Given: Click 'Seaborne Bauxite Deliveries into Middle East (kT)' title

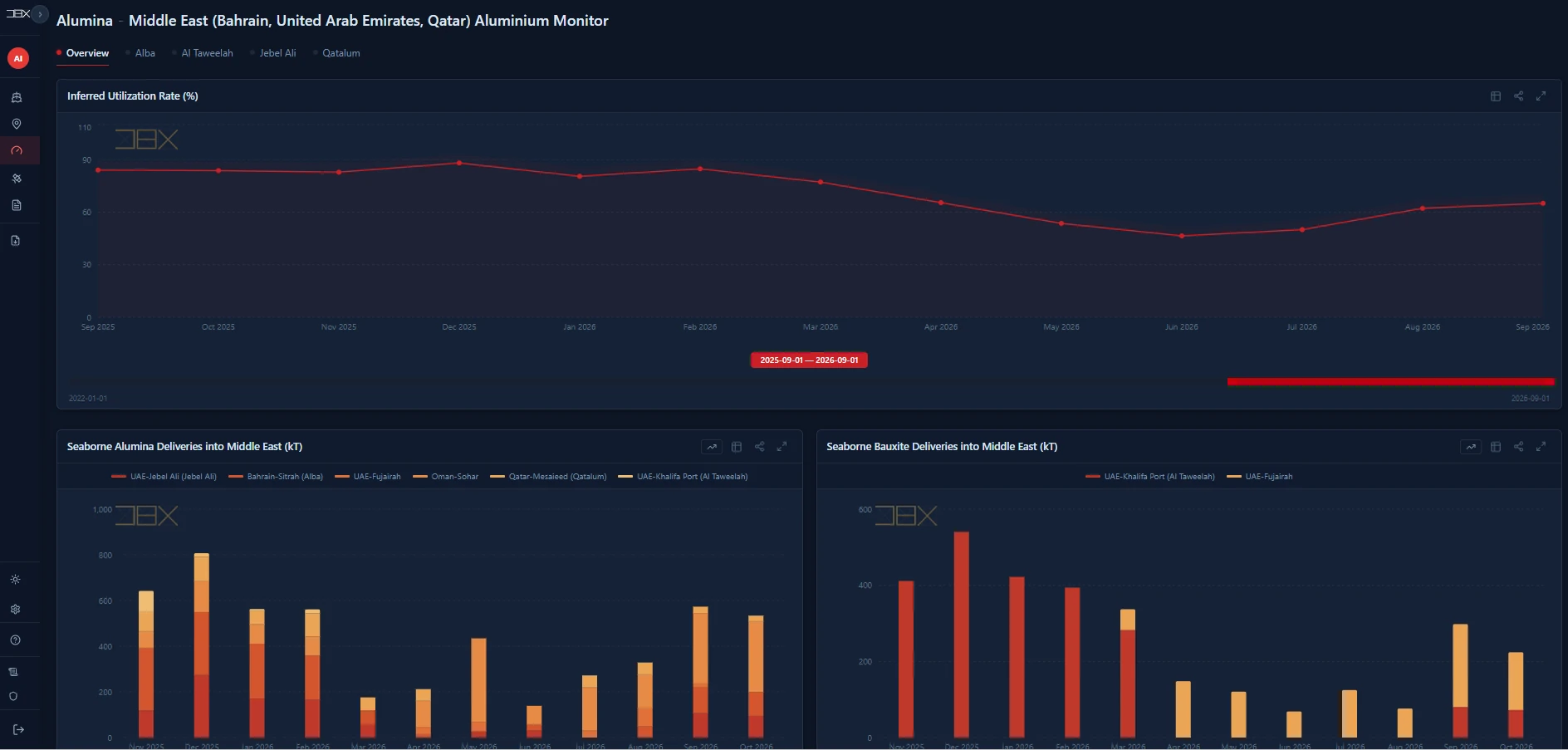Looking at the screenshot, I should click(942, 447).
